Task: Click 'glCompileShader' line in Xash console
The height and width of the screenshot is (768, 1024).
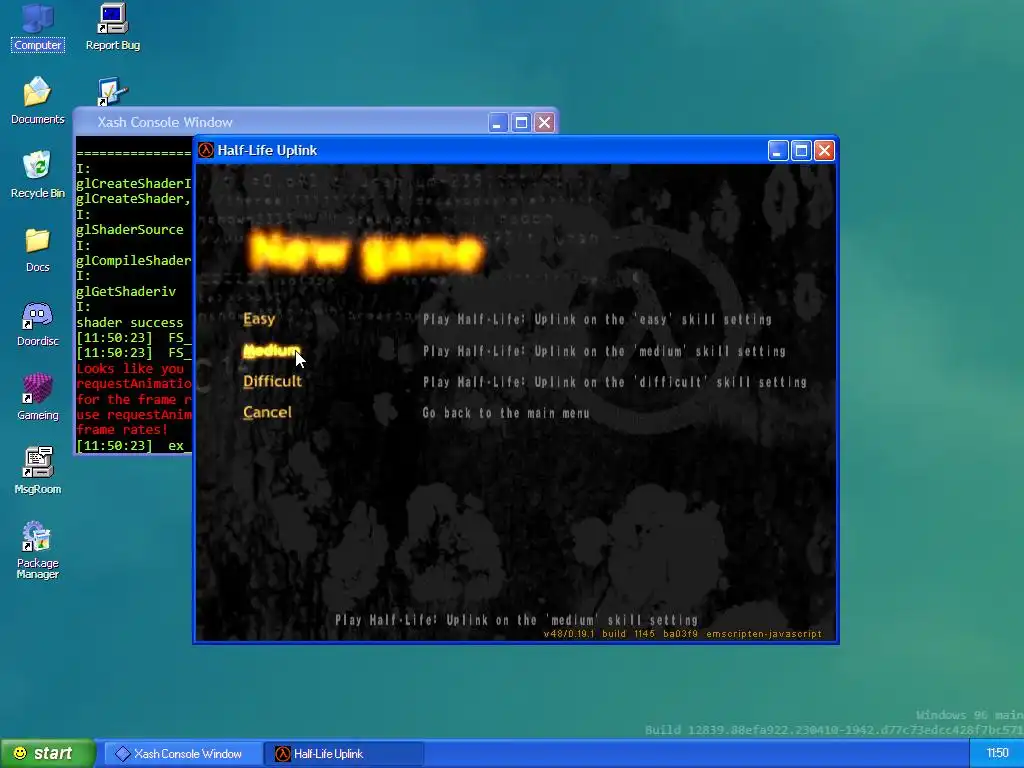Action: (x=134, y=261)
